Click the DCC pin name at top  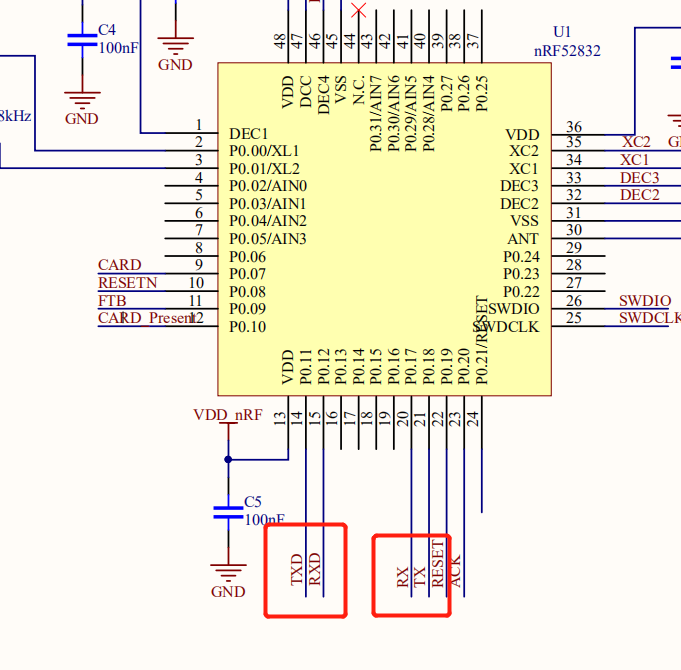(x=305, y=92)
